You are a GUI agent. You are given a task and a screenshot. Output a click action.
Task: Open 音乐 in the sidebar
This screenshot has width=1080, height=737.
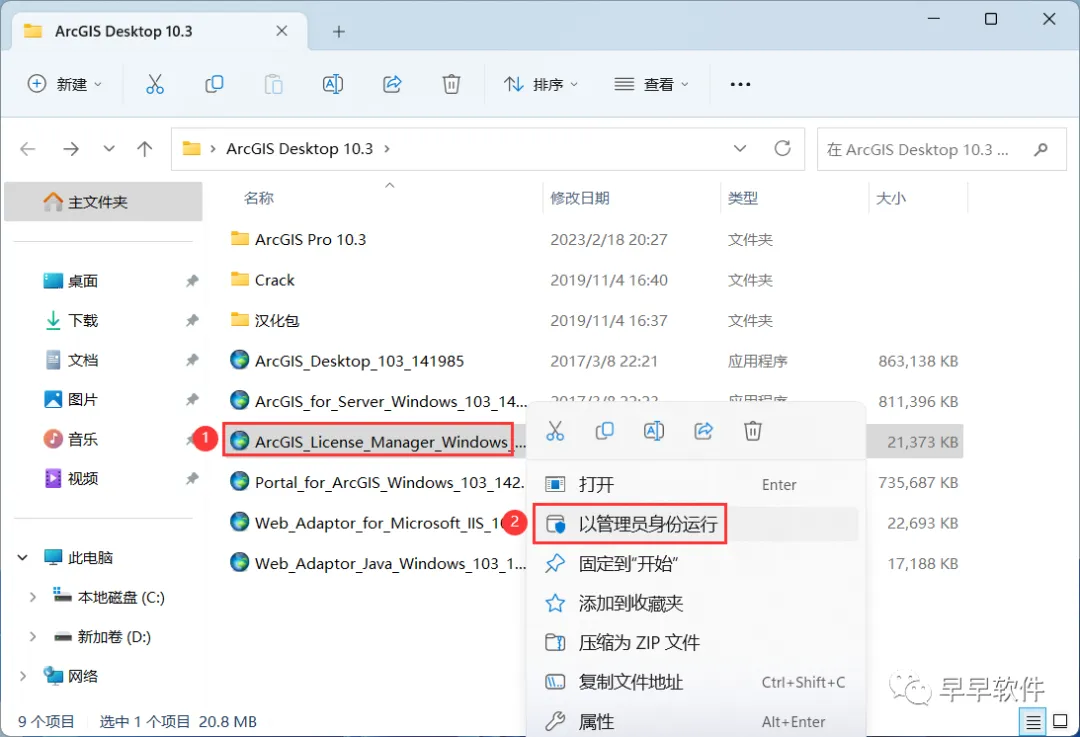[83, 439]
